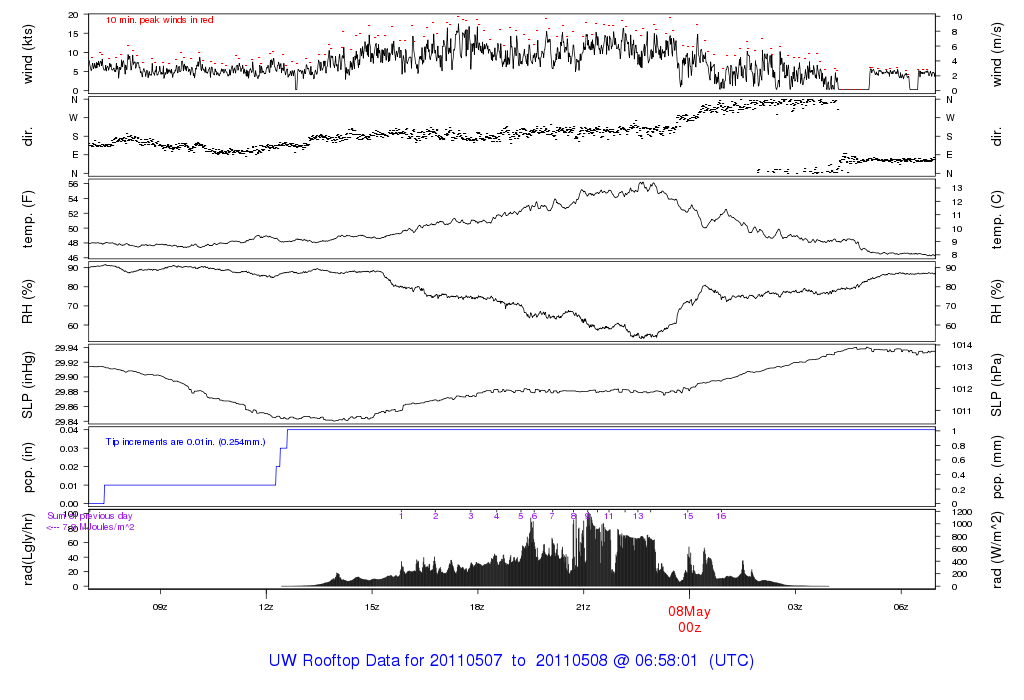Select the '29.84' pressure tick value
The image size is (1024, 700).
[67, 422]
